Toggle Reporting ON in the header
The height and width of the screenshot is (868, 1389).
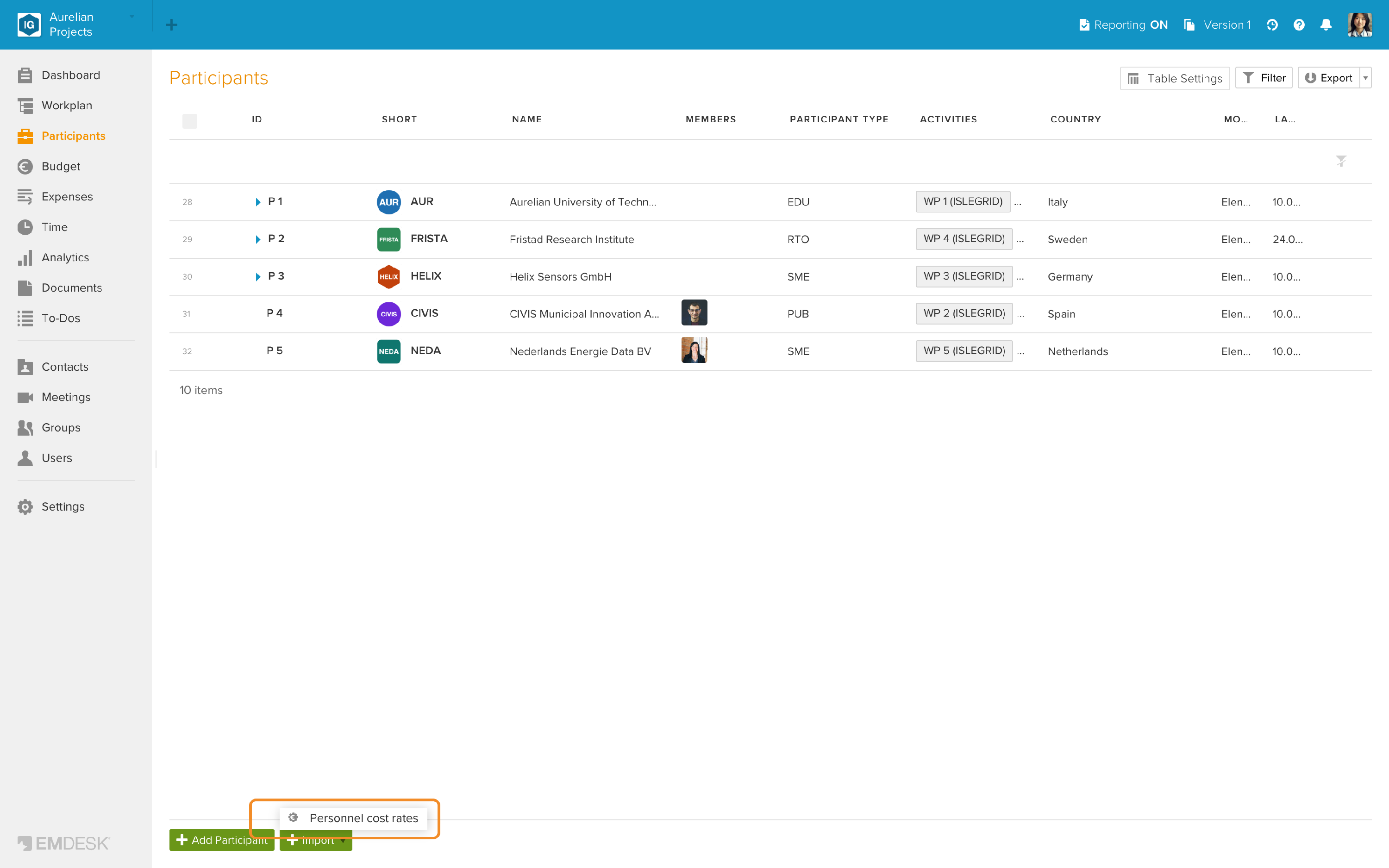pyautogui.click(x=1123, y=25)
